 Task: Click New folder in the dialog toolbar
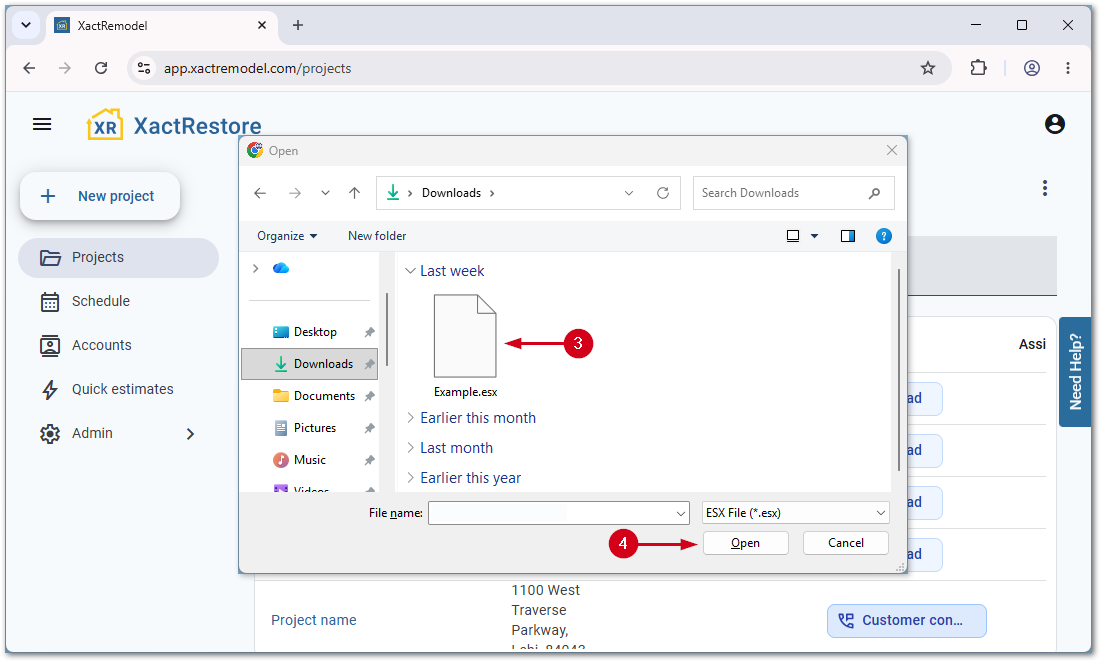click(377, 236)
